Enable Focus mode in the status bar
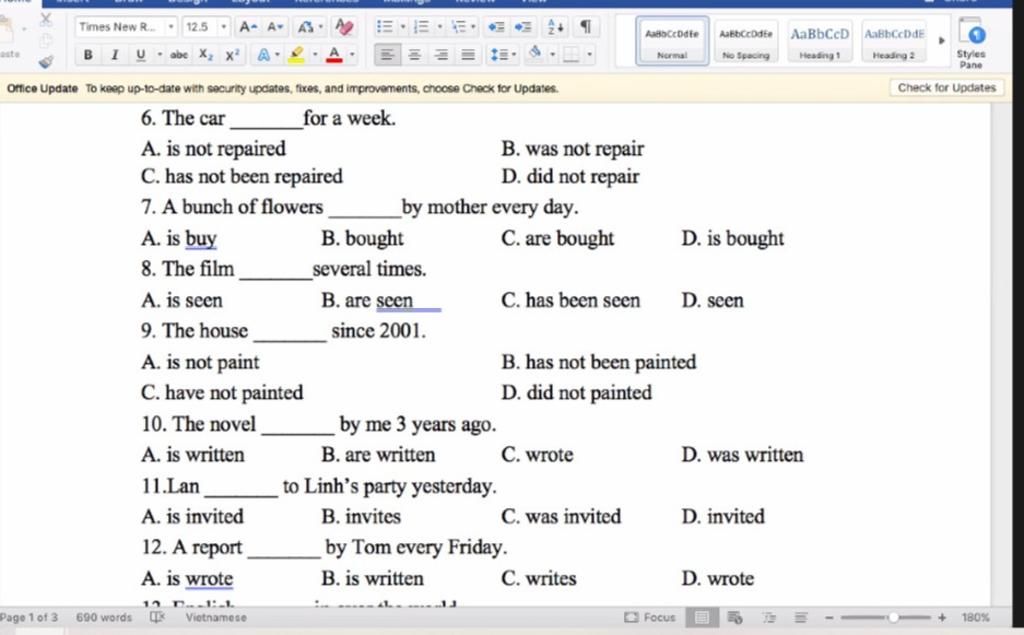Screen dimensions: 1024x635 (650, 617)
